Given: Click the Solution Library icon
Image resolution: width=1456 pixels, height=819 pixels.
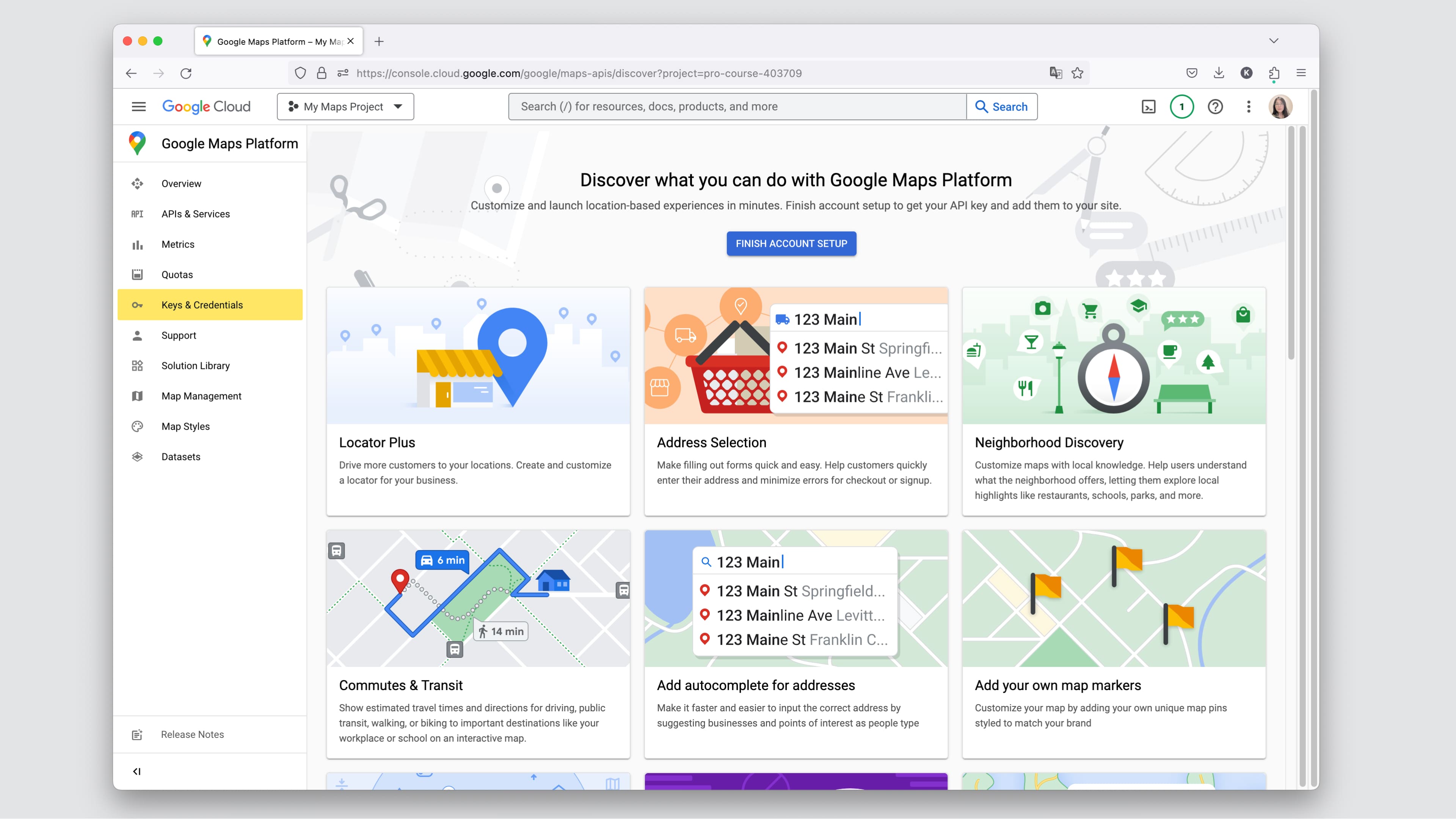Looking at the screenshot, I should pos(137,366).
